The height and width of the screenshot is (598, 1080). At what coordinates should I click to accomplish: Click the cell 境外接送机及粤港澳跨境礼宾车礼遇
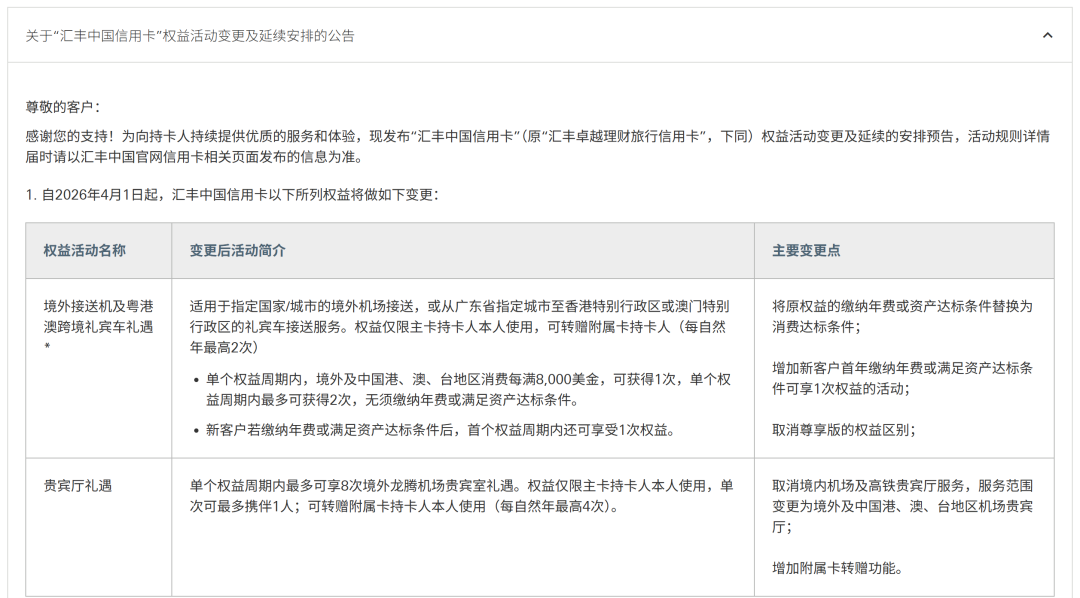98,327
